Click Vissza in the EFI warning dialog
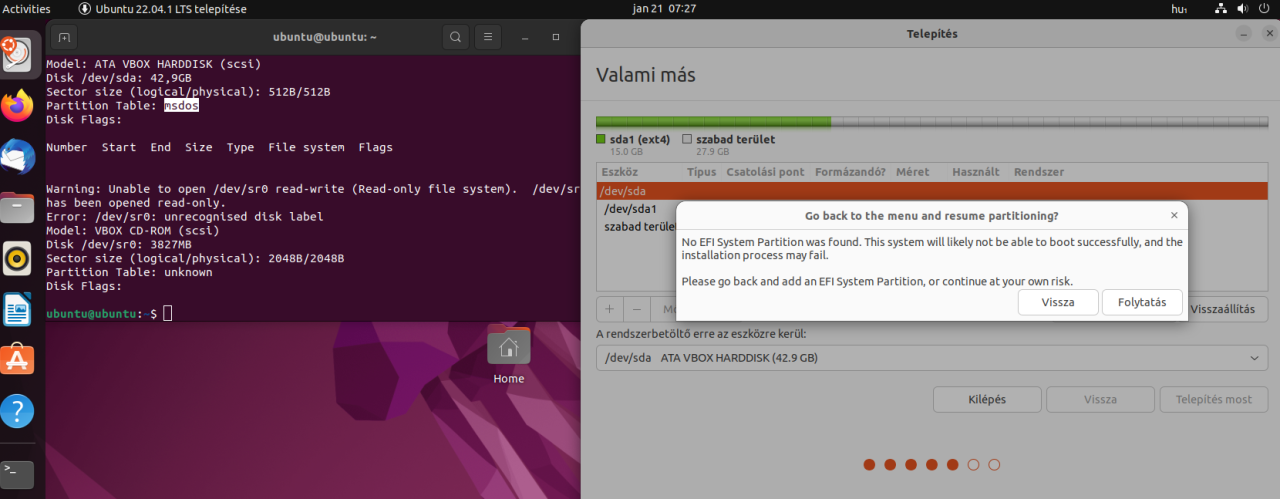The image size is (1280, 499). click(x=1058, y=302)
